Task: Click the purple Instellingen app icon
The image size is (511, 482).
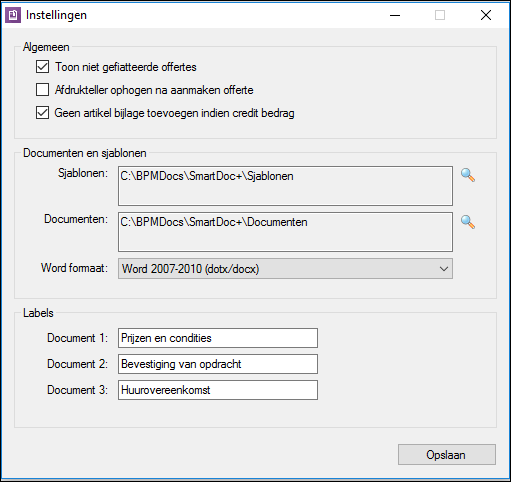Action: (13, 15)
